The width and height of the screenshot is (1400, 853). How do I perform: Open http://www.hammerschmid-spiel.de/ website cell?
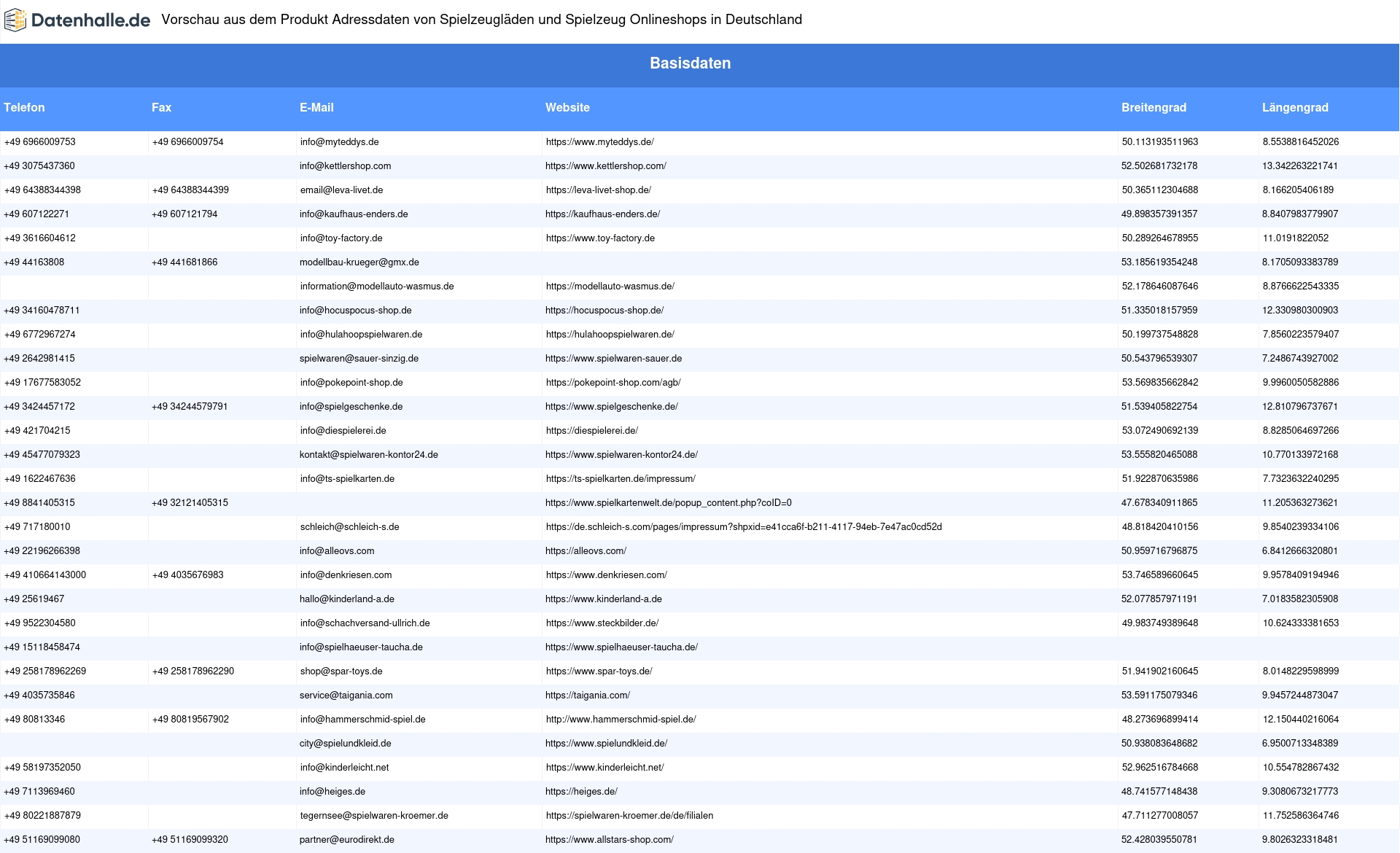621,720
